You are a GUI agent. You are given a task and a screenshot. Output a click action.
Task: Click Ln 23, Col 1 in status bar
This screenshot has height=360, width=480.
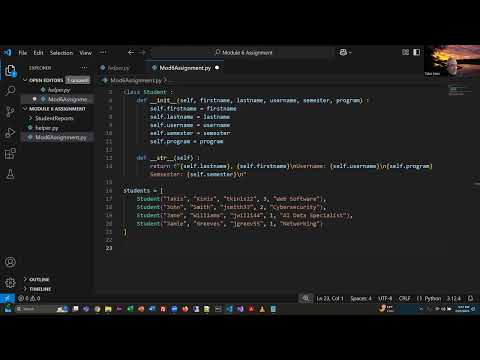point(330,298)
